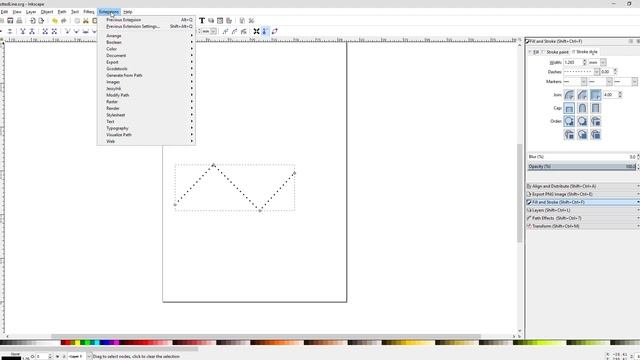Click the Export toolbar icon
This screenshot has height=360, width=640.
pyautogui.click(x=41, y=20)
